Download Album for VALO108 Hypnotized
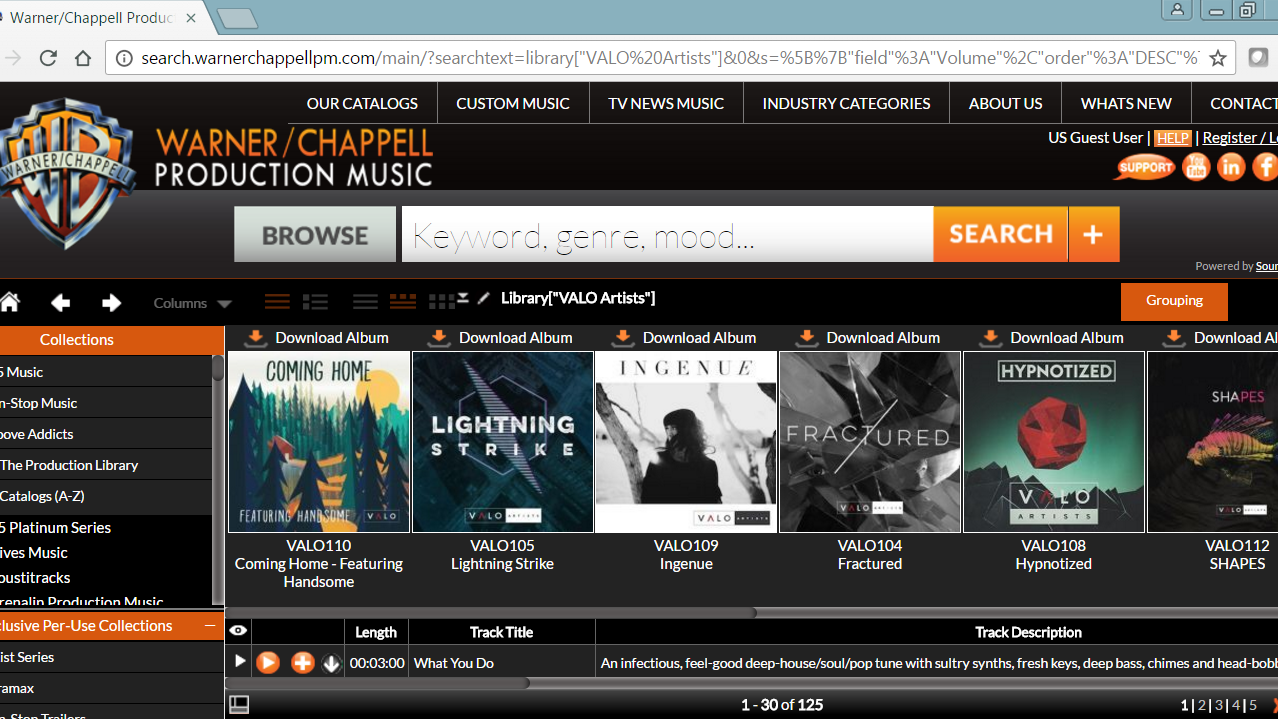 [x=1053, y=338]
